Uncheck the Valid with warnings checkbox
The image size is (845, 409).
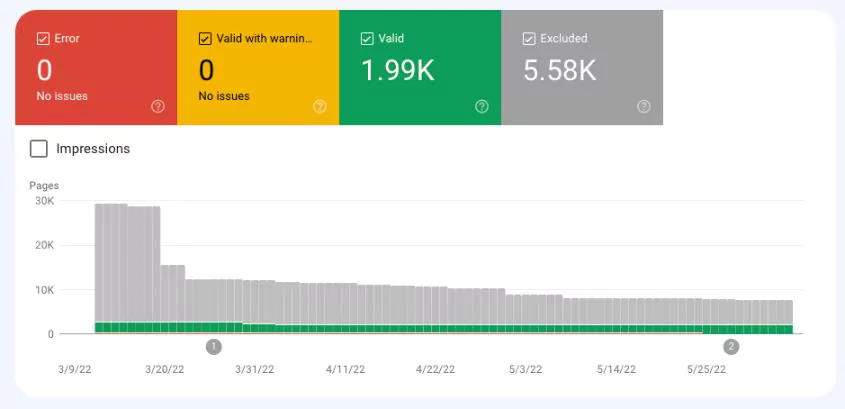tap(205, 39)
